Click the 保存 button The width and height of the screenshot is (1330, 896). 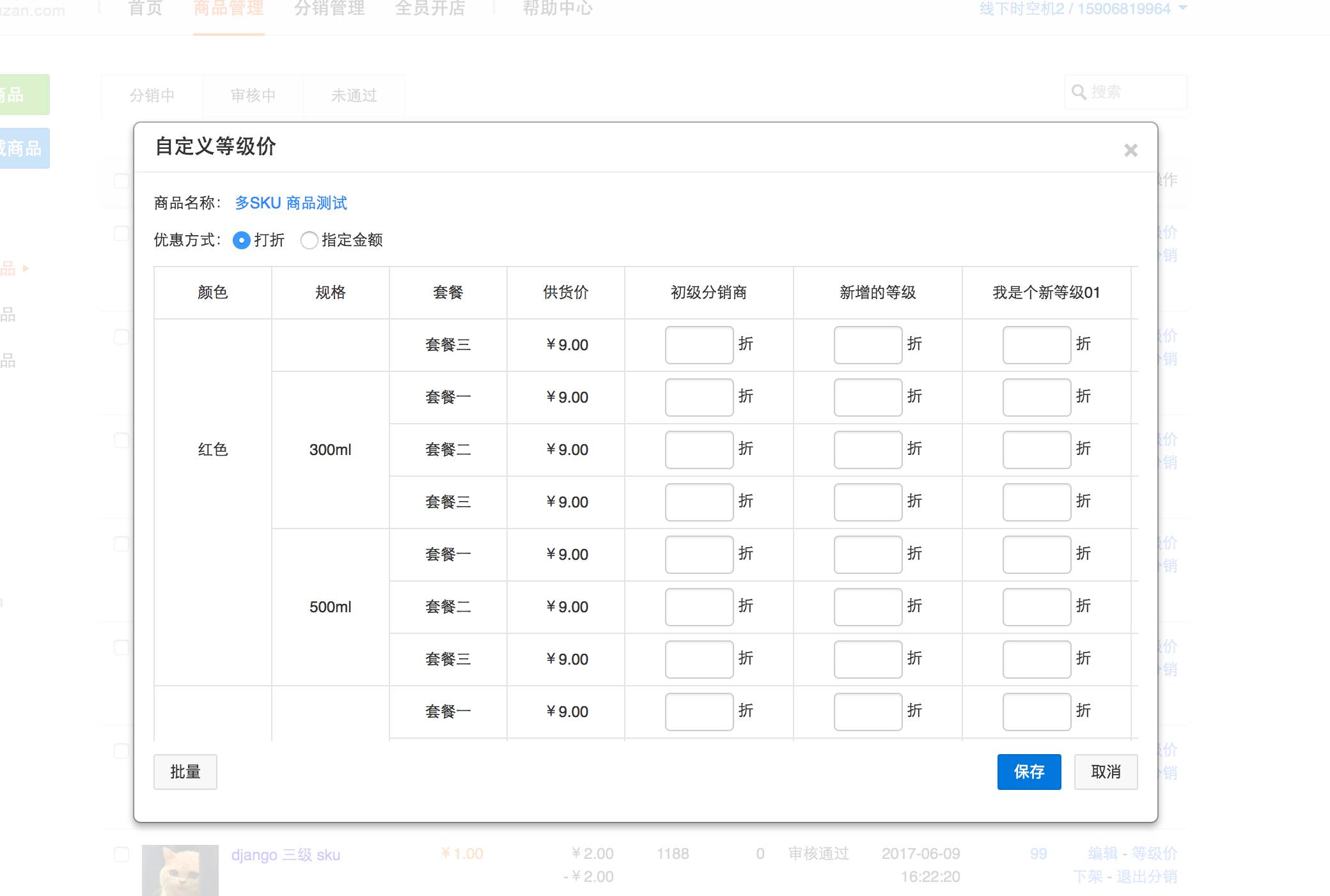[x=1029, y=772]
